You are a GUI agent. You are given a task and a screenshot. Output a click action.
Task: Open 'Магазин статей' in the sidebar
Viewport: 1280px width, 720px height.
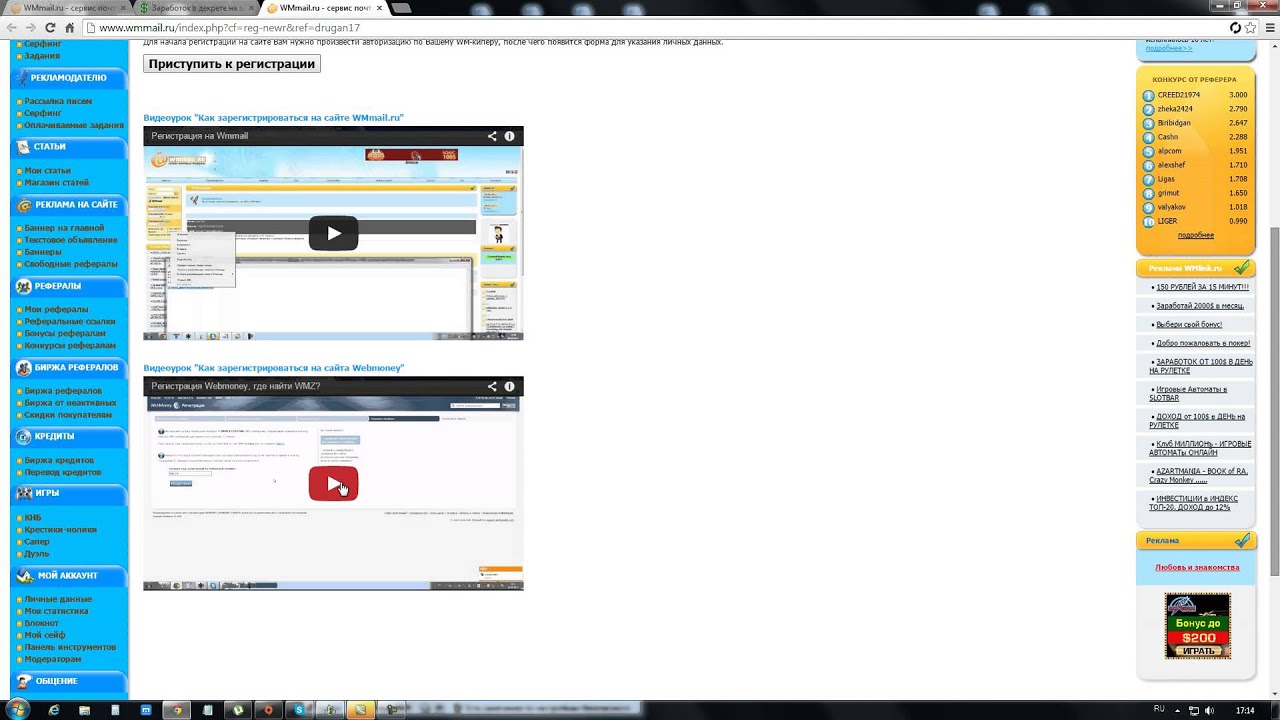click(56, 183)
